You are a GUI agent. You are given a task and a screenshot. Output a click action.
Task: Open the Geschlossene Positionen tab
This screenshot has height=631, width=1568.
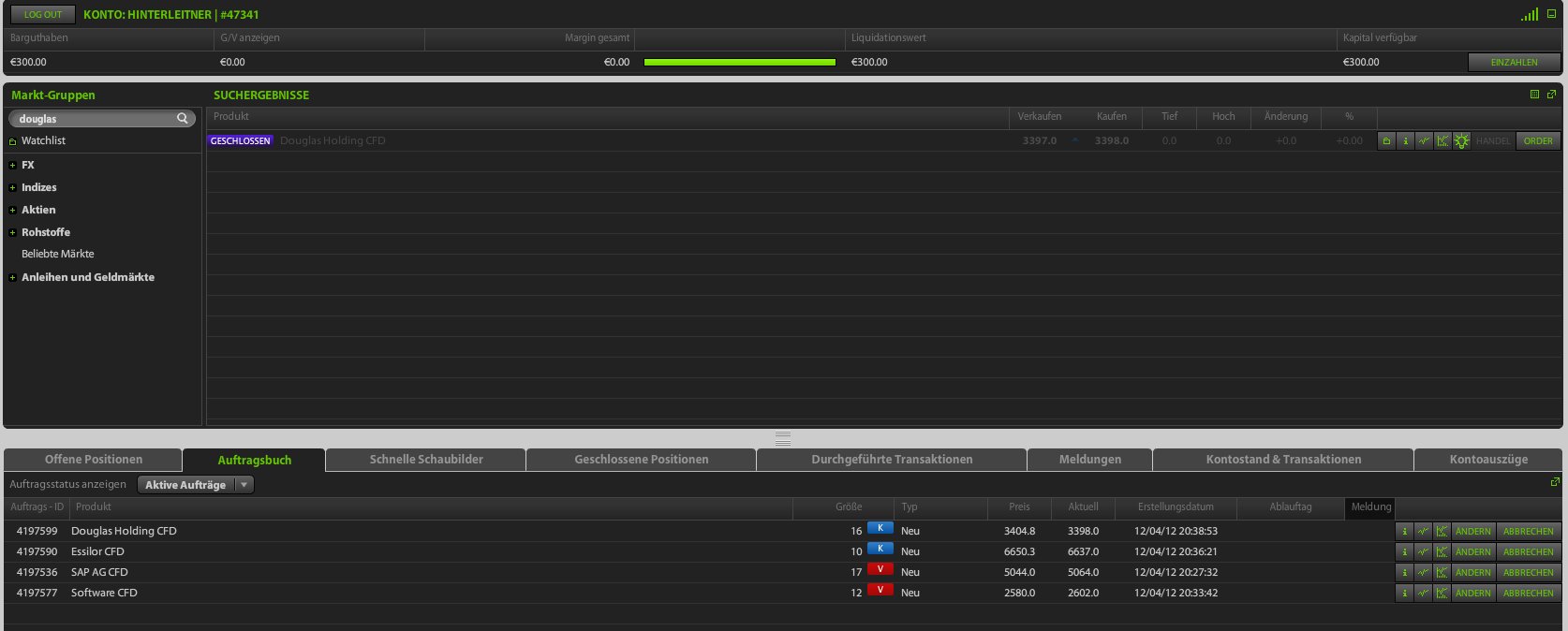641,460
